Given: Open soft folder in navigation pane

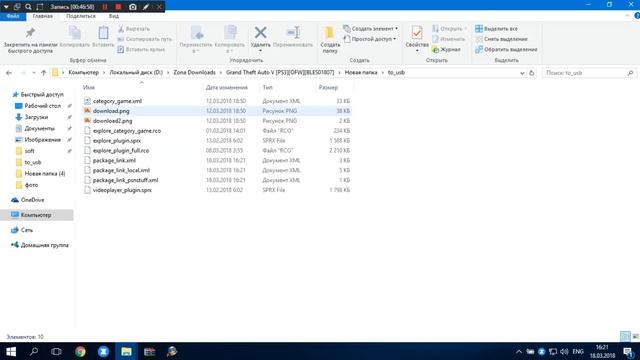Looking at the screenshot, I should (29, 151).
